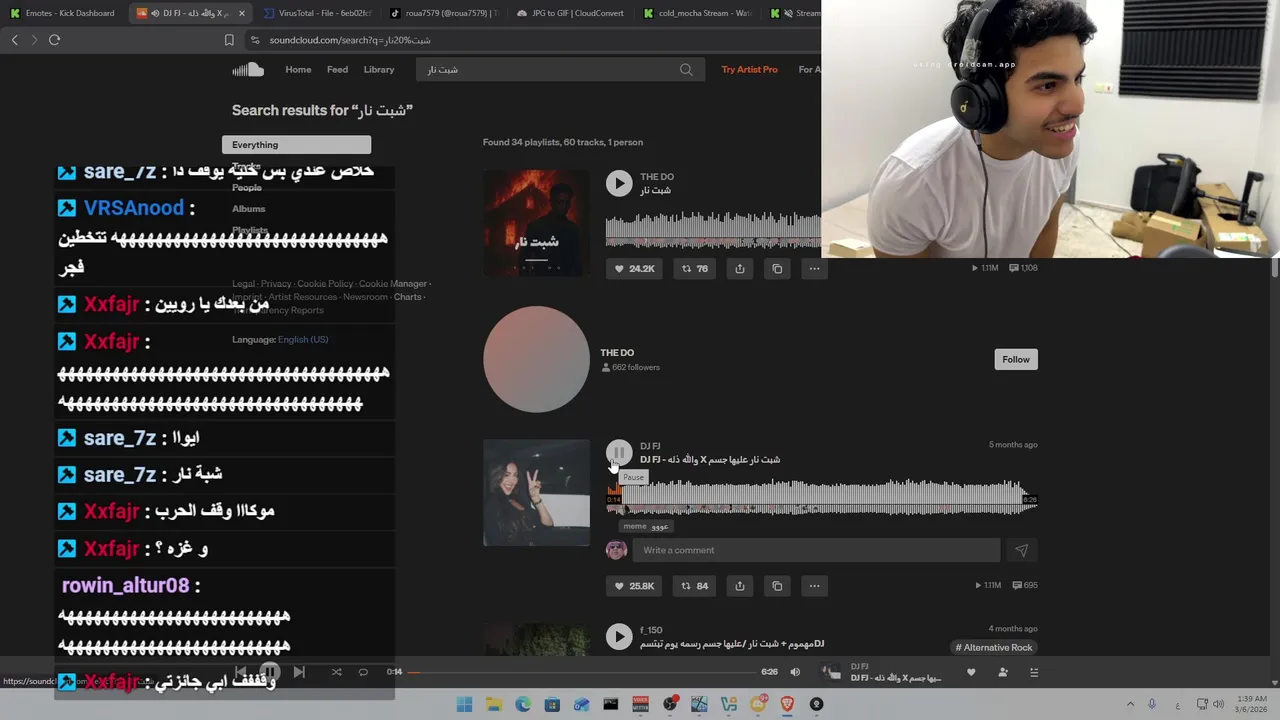Repost the DJ FJ track with 84 reposts
The width and height of the screenshot is (1280, 720).
(x=695, y=586)
